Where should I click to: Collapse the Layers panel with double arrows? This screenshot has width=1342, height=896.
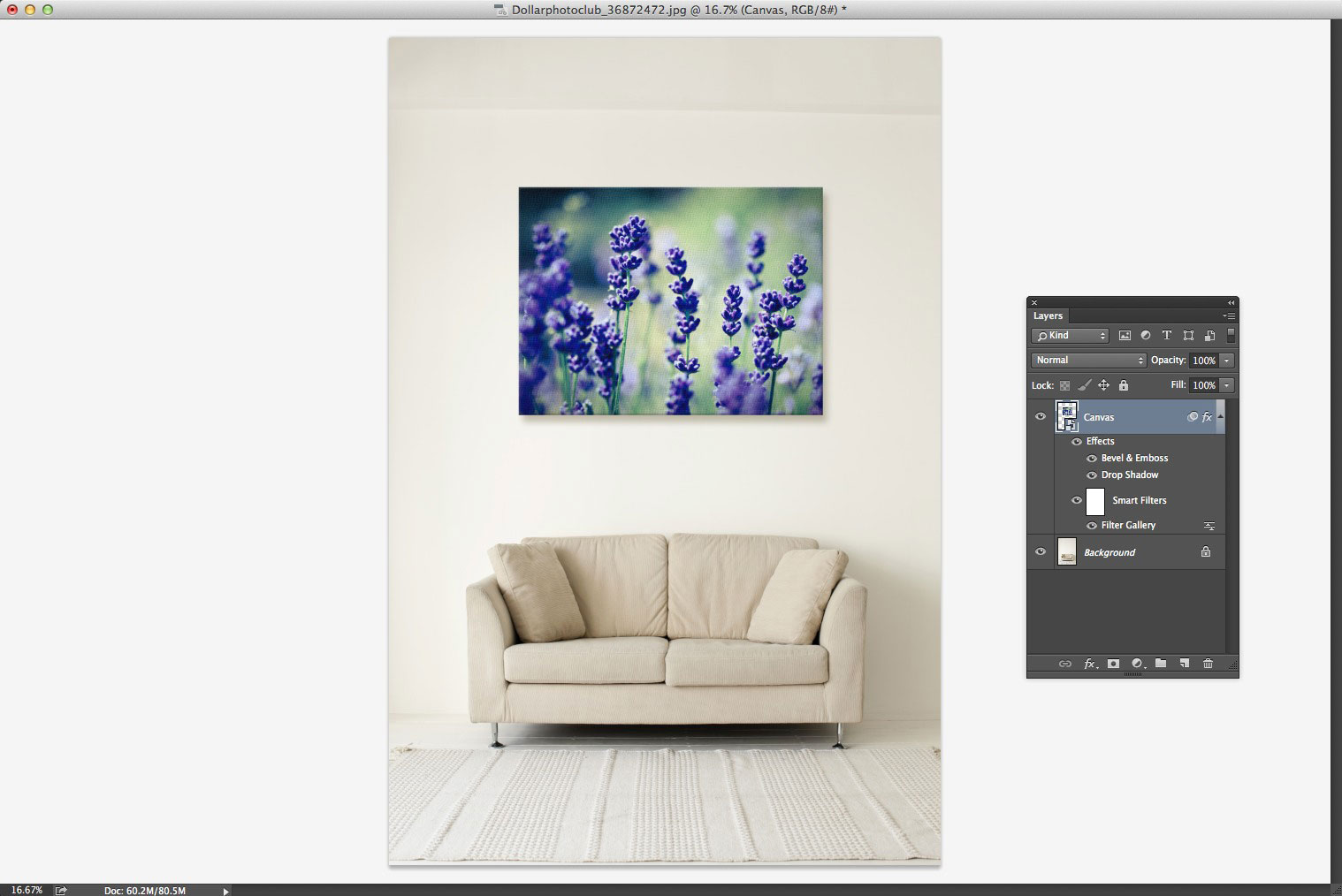[1231, 303]
